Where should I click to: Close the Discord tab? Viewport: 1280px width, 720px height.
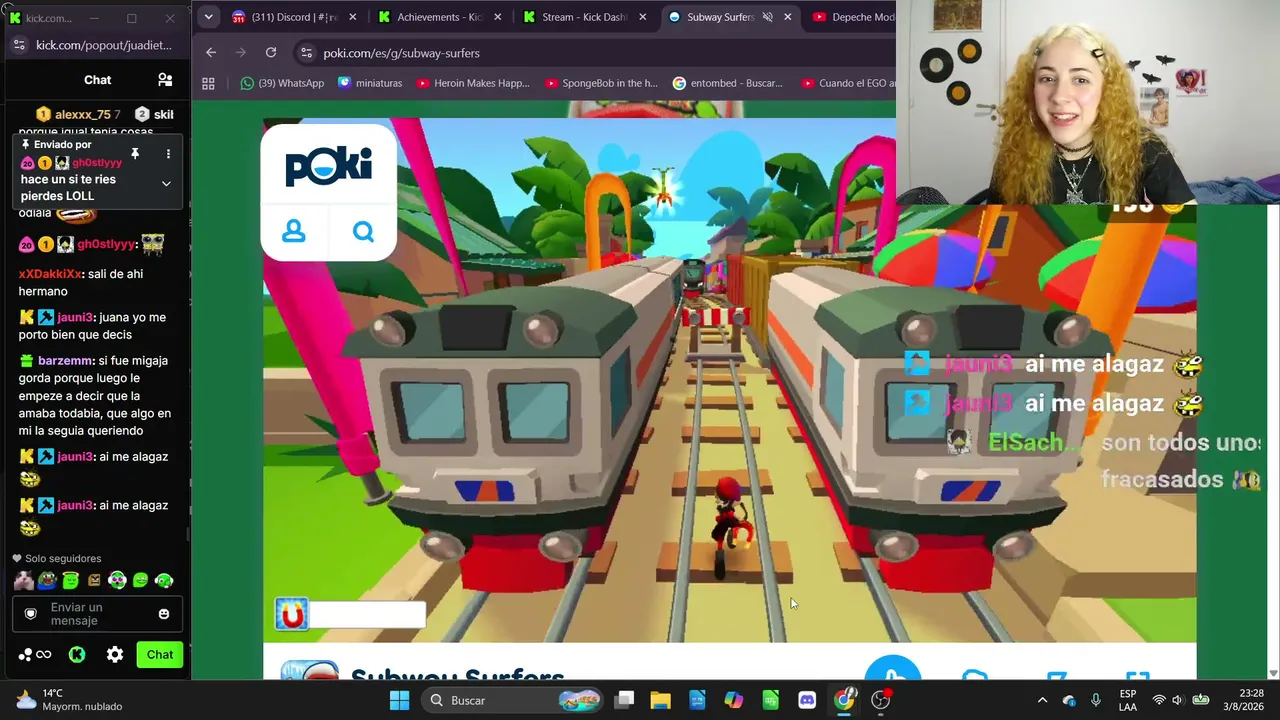tap(352, 17)
